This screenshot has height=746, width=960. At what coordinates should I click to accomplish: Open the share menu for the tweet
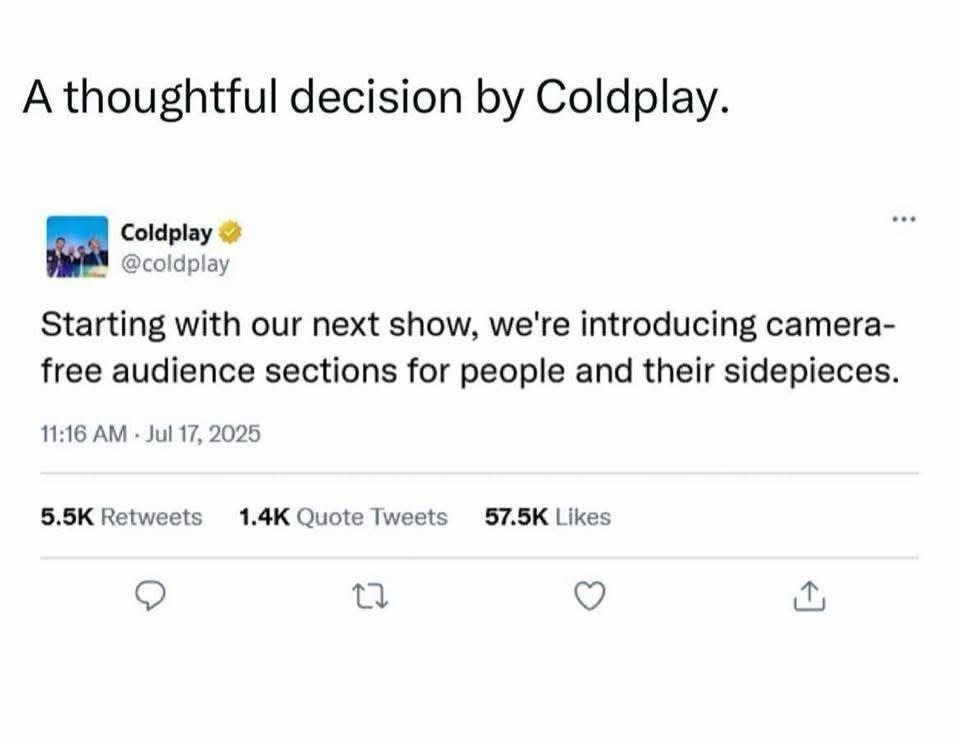(x=808, y=595)
